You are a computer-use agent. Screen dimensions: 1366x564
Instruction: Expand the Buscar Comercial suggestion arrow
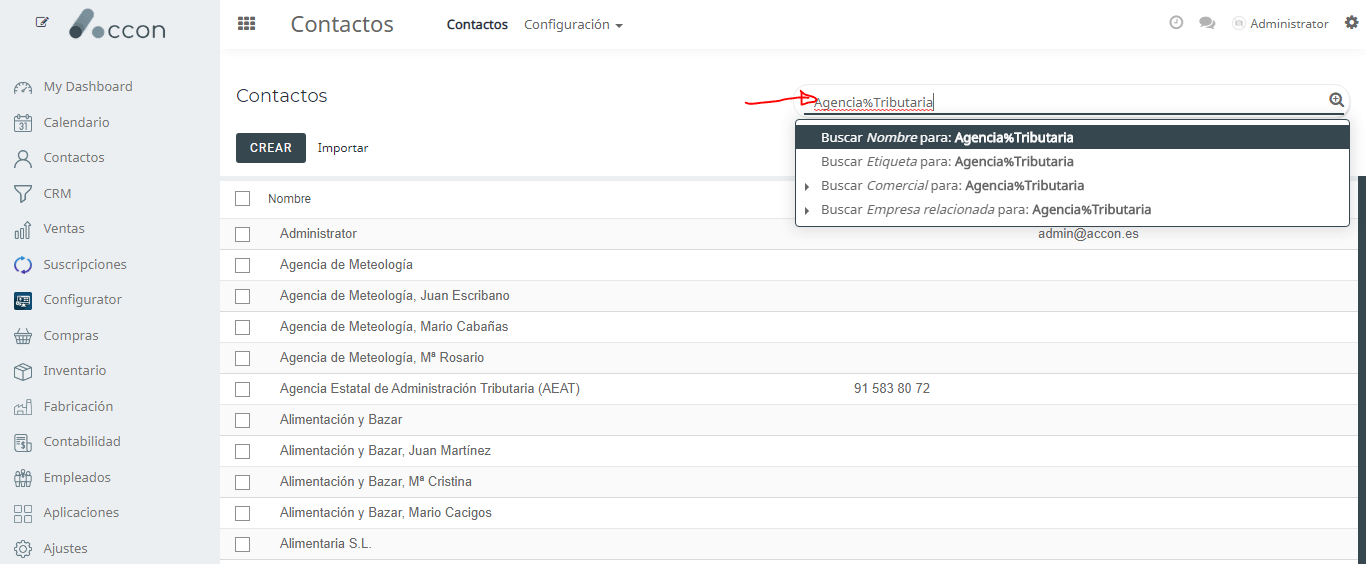coord(807,186)
